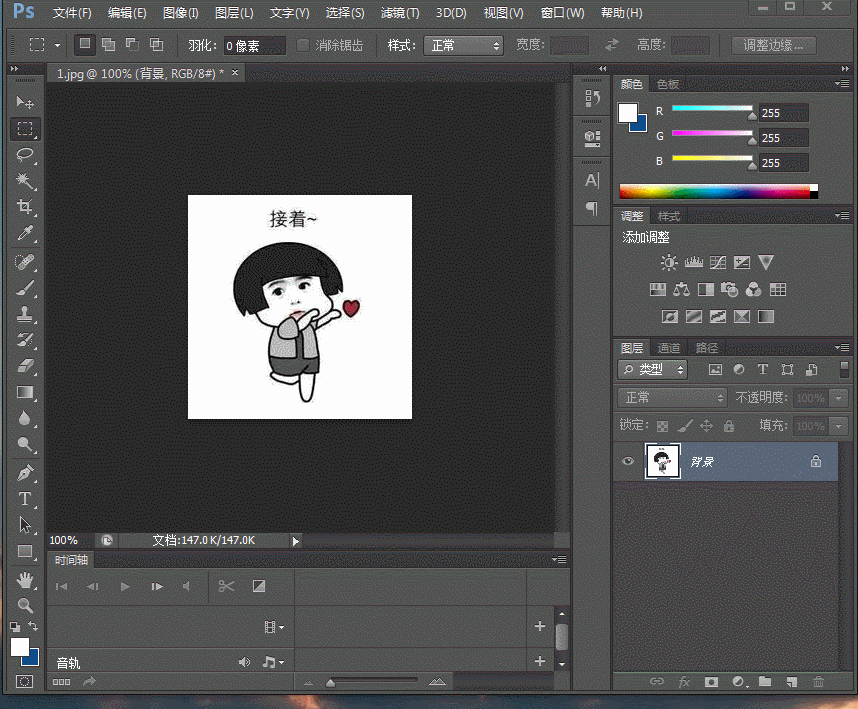
Task: Toggle lock transparent pixels in Layers panel
Action: tap(662, 426)
